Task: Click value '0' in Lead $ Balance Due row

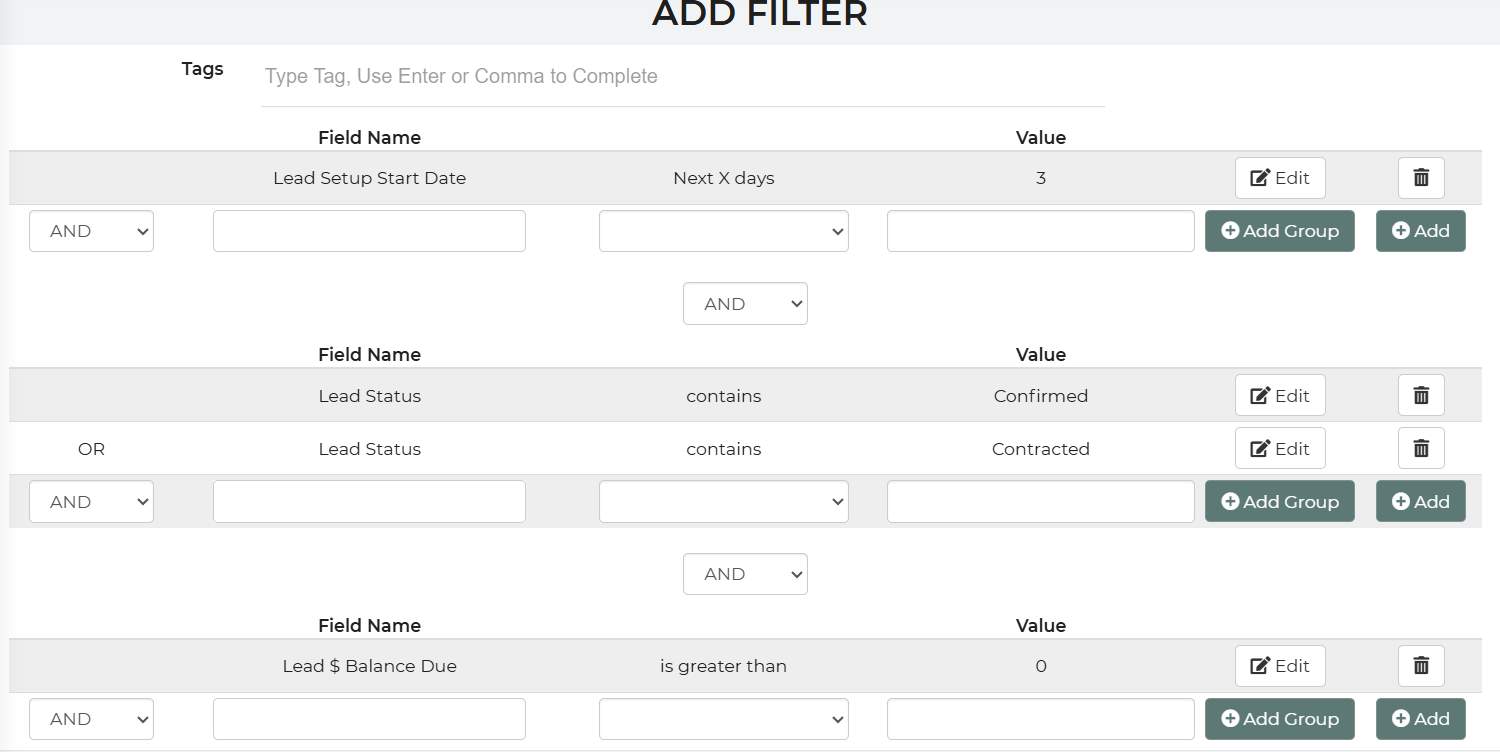Action: pos(1041,666)
